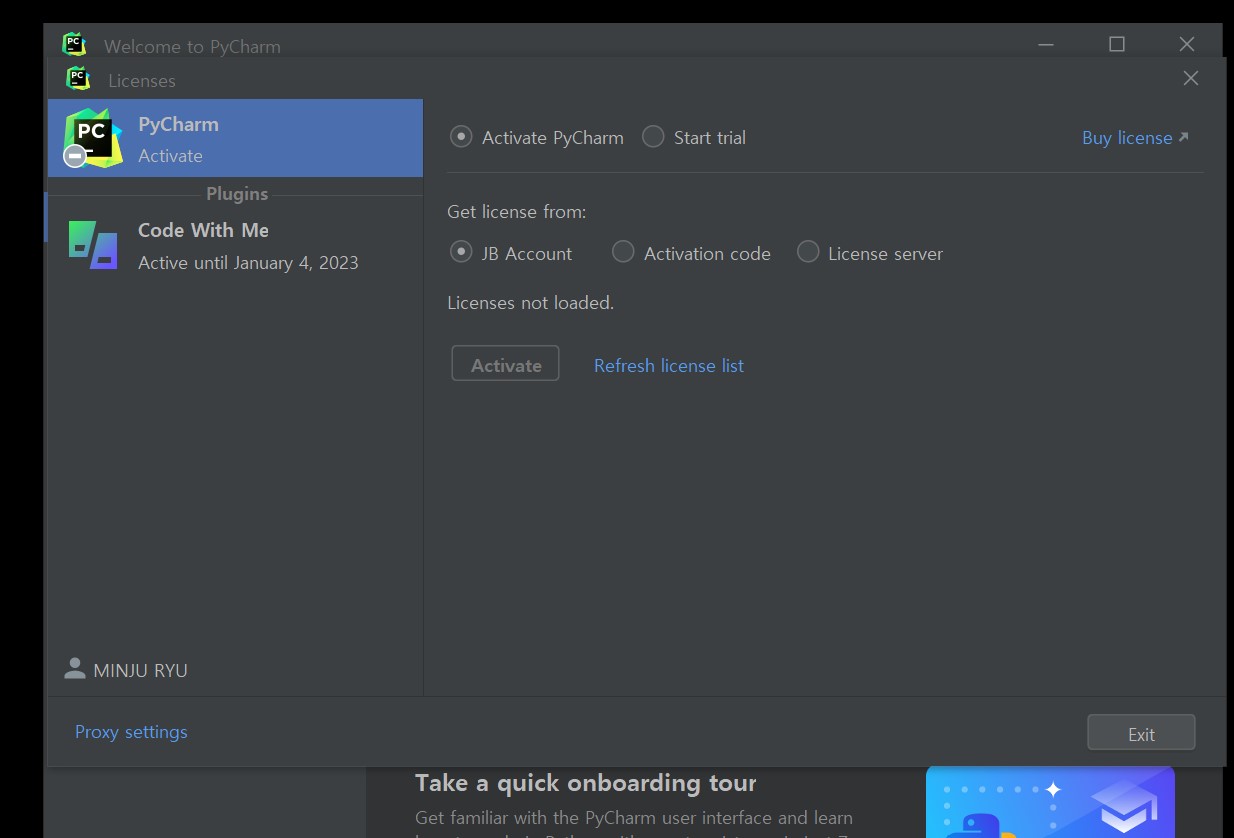
Task: Choose the Start trial option
Action: (x=653, y=137)
